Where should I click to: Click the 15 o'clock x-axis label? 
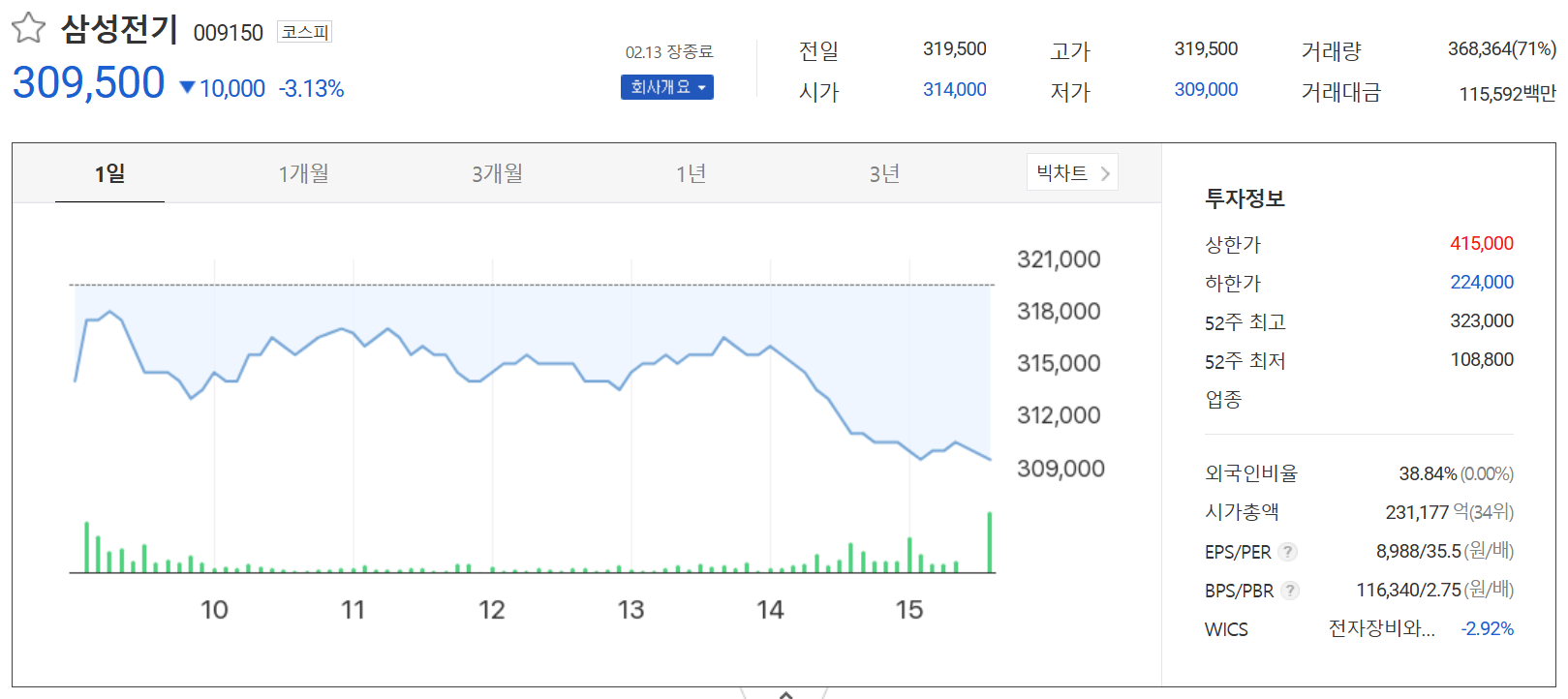[909, 610]
